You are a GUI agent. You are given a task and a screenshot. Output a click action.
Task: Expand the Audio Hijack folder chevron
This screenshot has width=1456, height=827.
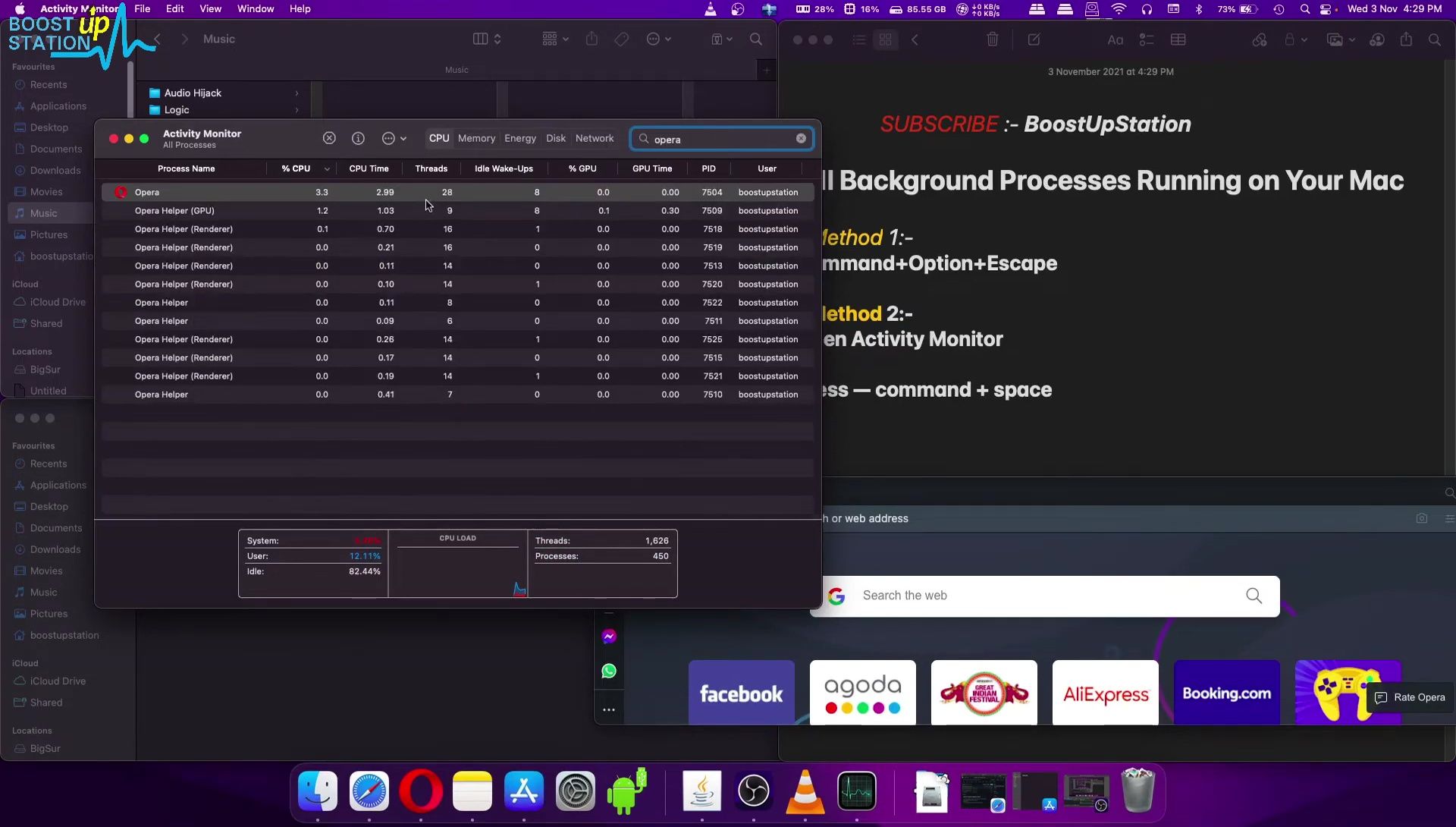(297, 93)
